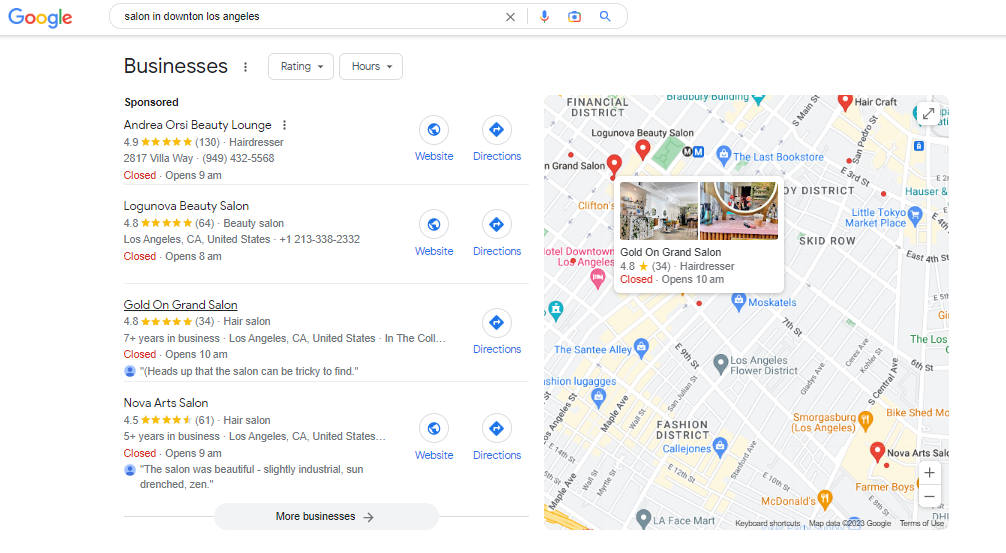This screenshot has width=1006, height=553.
Task: Click Gold On Grand review snippet text
Action: click(249, 371)
